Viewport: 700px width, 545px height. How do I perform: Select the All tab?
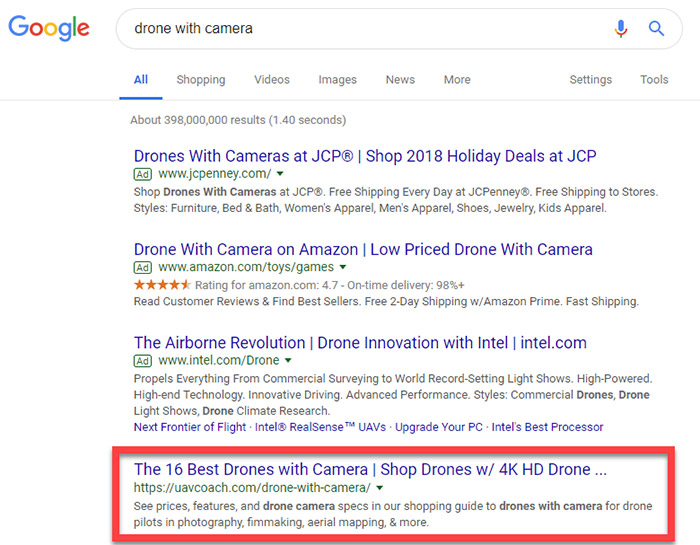(x=141, y=79)
